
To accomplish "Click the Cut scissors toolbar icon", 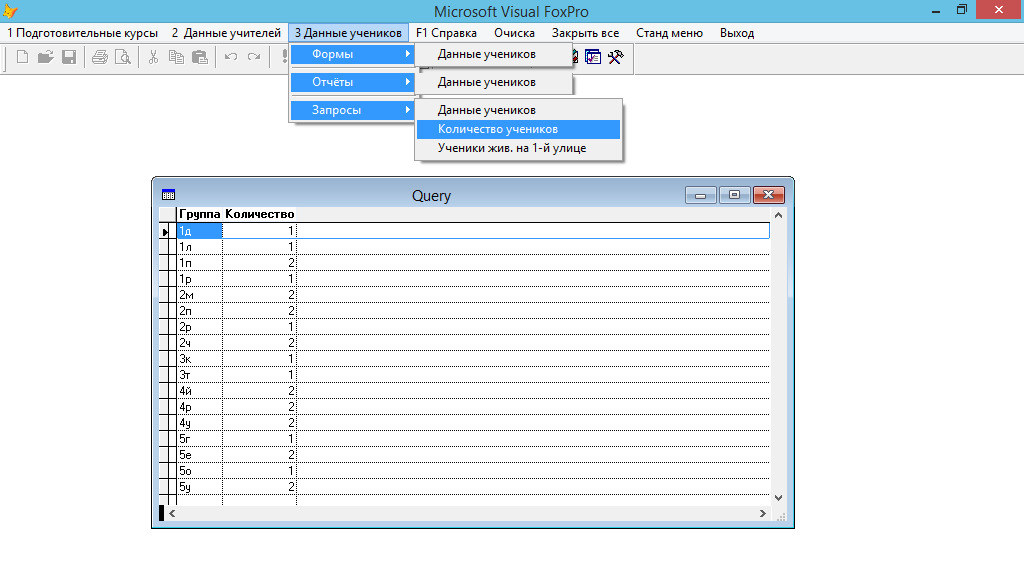I will pos(153,57).
